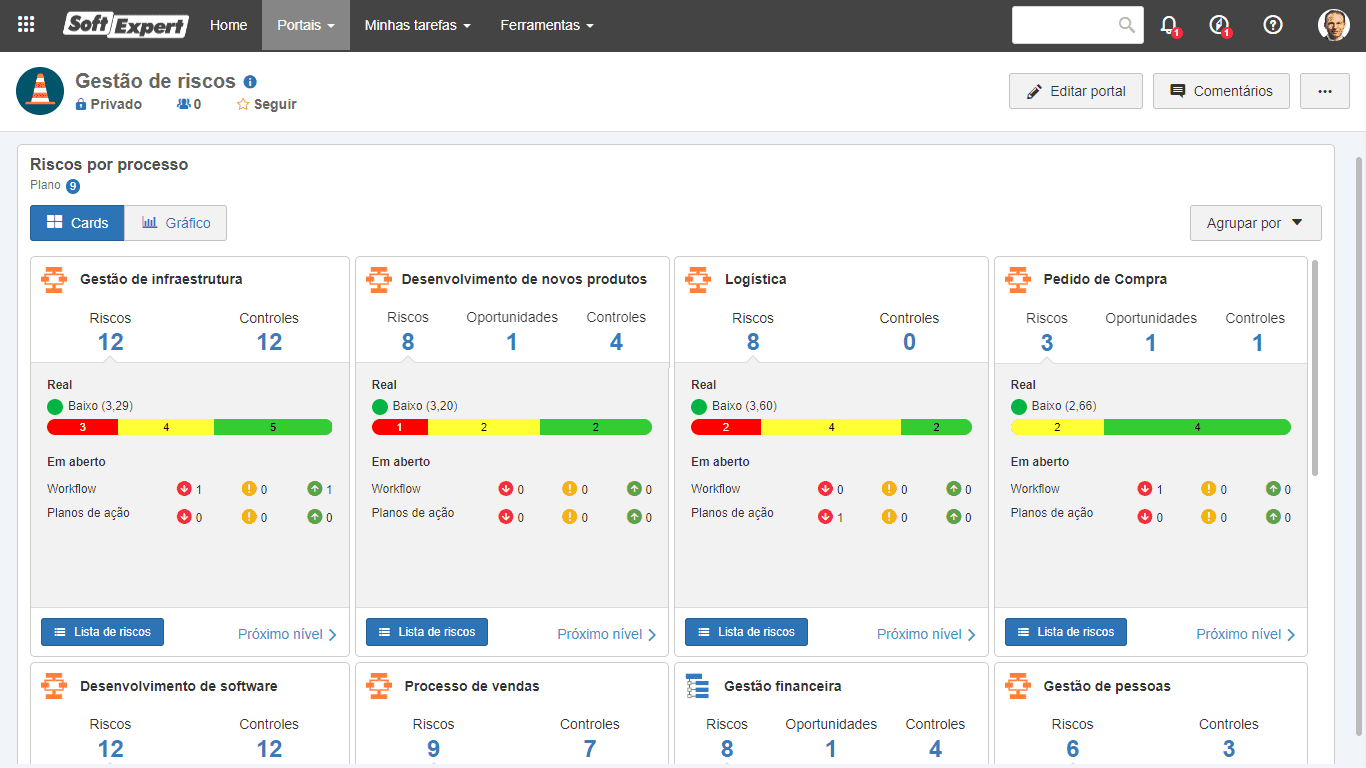Click the user avatar in top bar
Viewport: 1366px width, 768px height.
coord(1333,25)
